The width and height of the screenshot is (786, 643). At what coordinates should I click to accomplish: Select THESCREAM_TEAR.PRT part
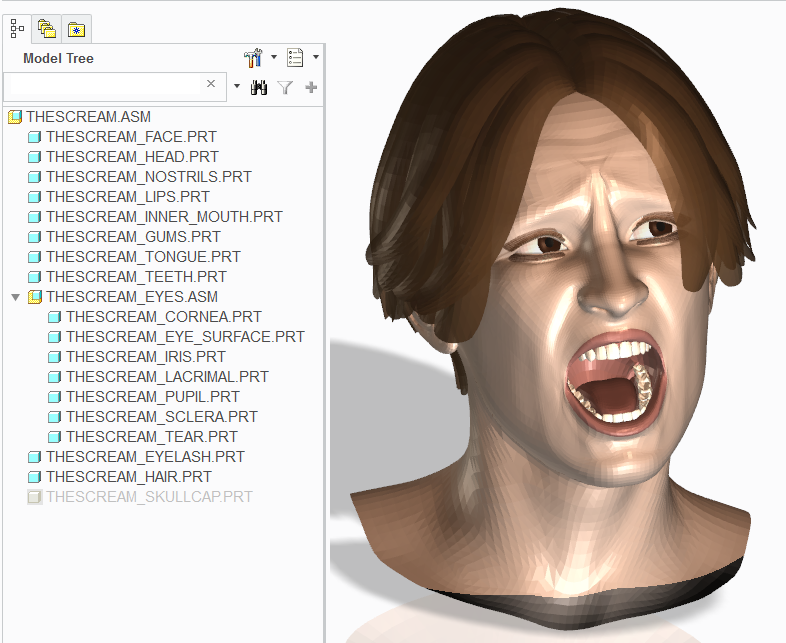point(152,438)
